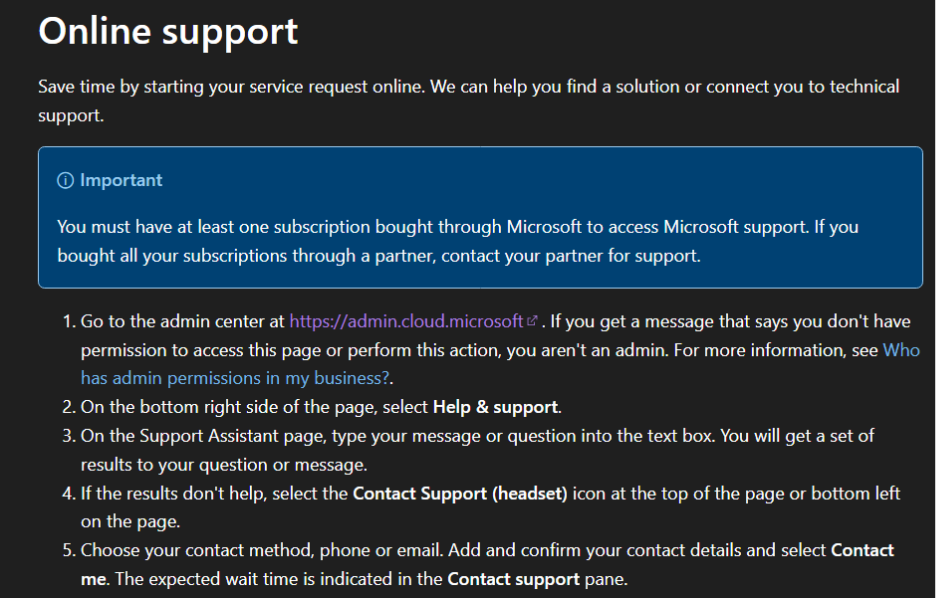Click the number 5 list marker
936x598 pixels.
click(x=69, y=550)
